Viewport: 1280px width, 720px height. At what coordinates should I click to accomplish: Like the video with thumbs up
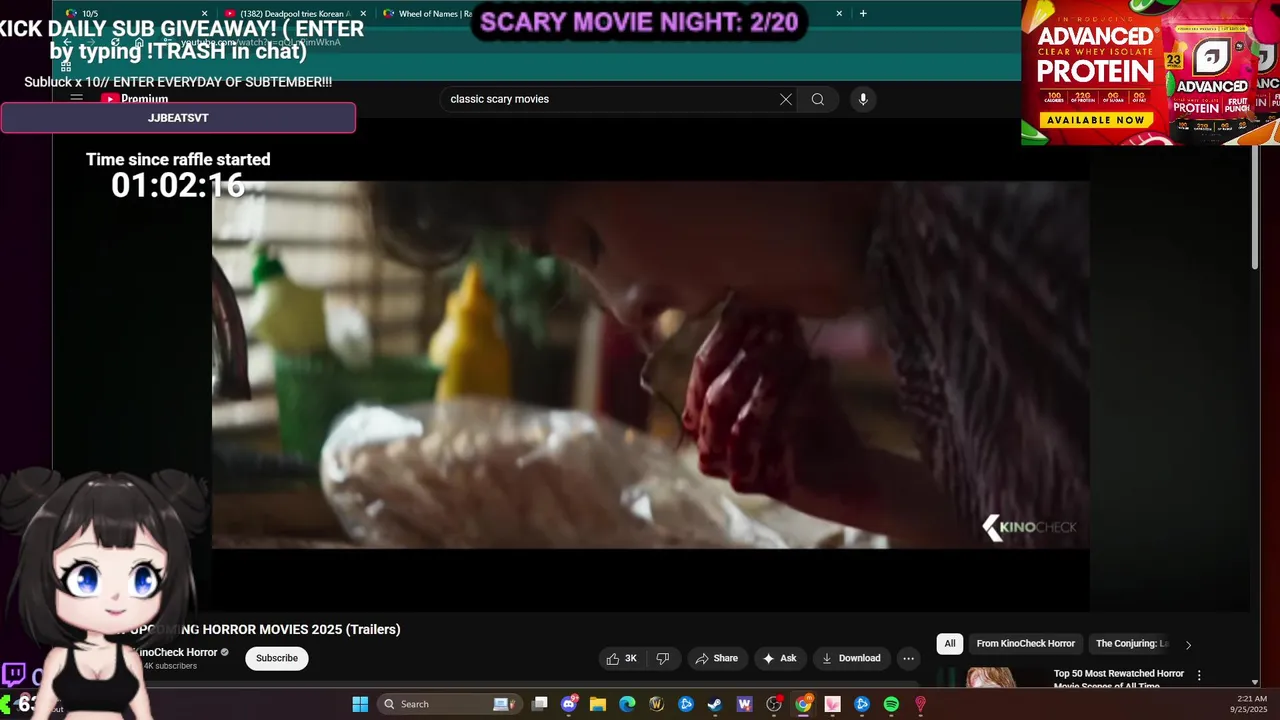tap(621, 658)
